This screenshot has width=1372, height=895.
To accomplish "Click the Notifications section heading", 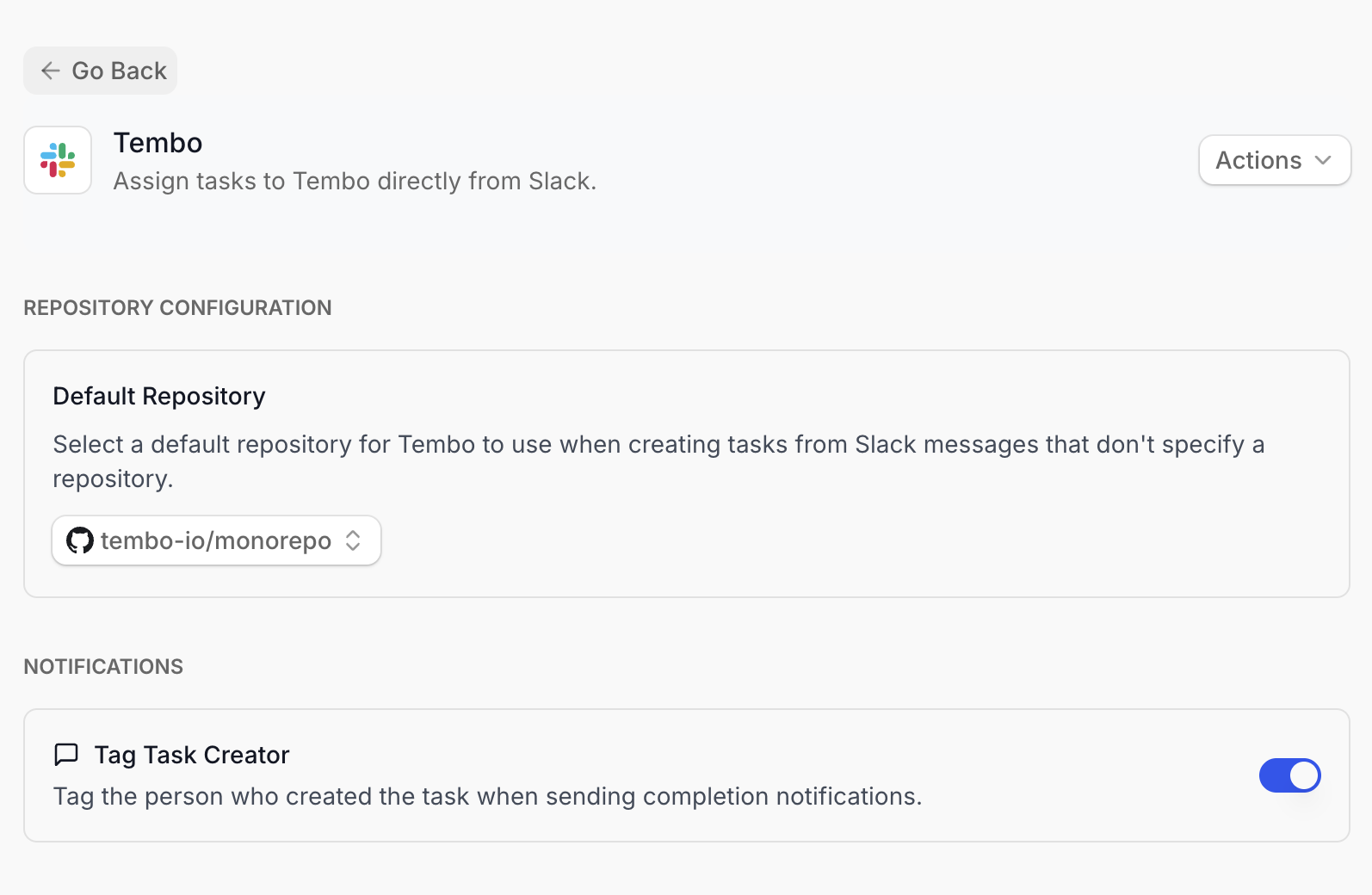I will point(103,667).
